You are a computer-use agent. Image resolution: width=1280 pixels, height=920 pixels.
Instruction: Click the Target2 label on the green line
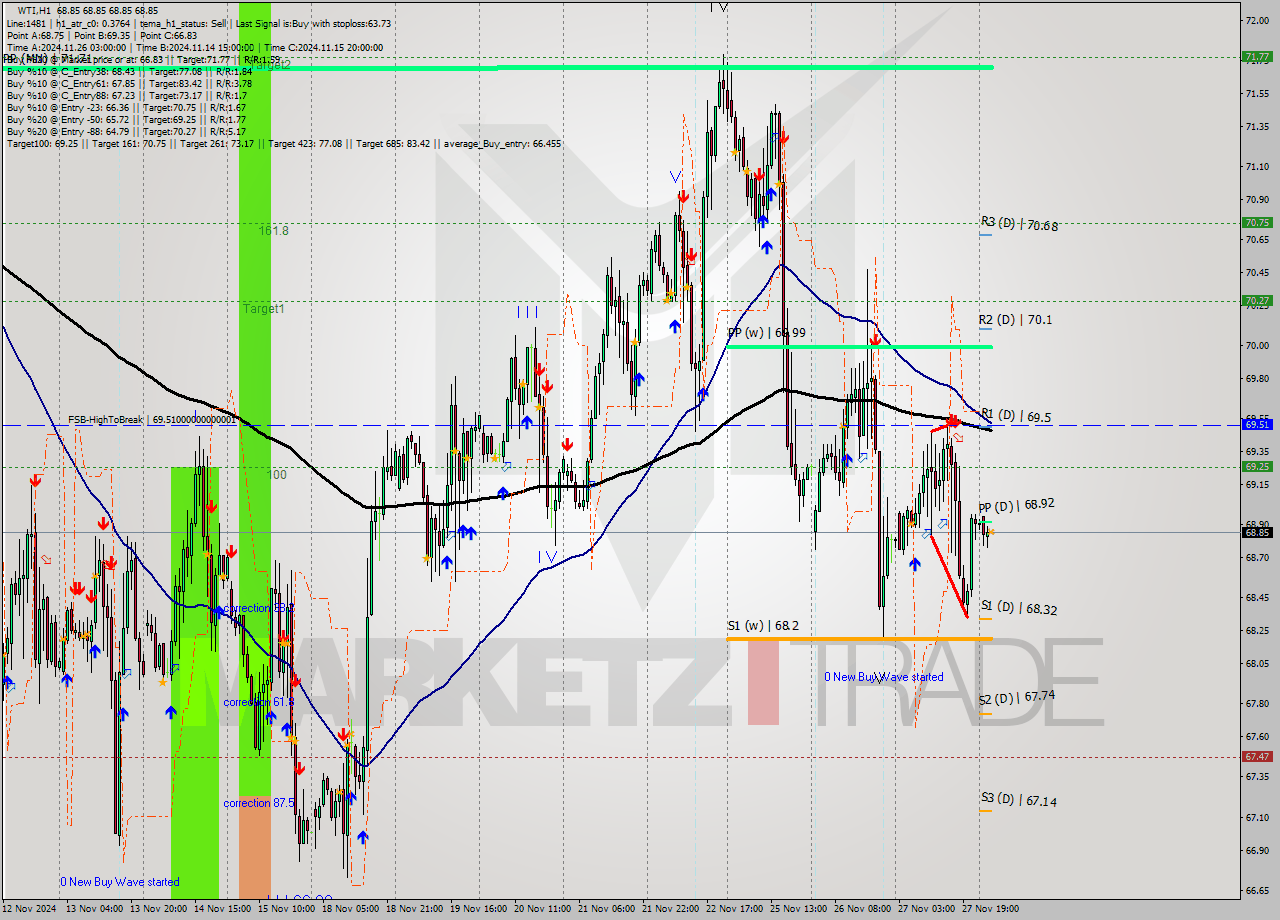click(270, 63)
